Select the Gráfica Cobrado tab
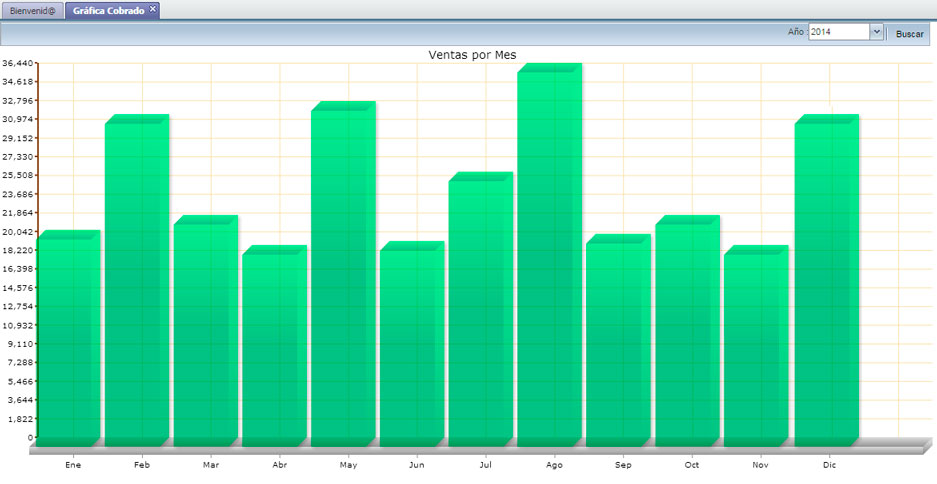Screen dimensions: 937x484 coord(108,10)
